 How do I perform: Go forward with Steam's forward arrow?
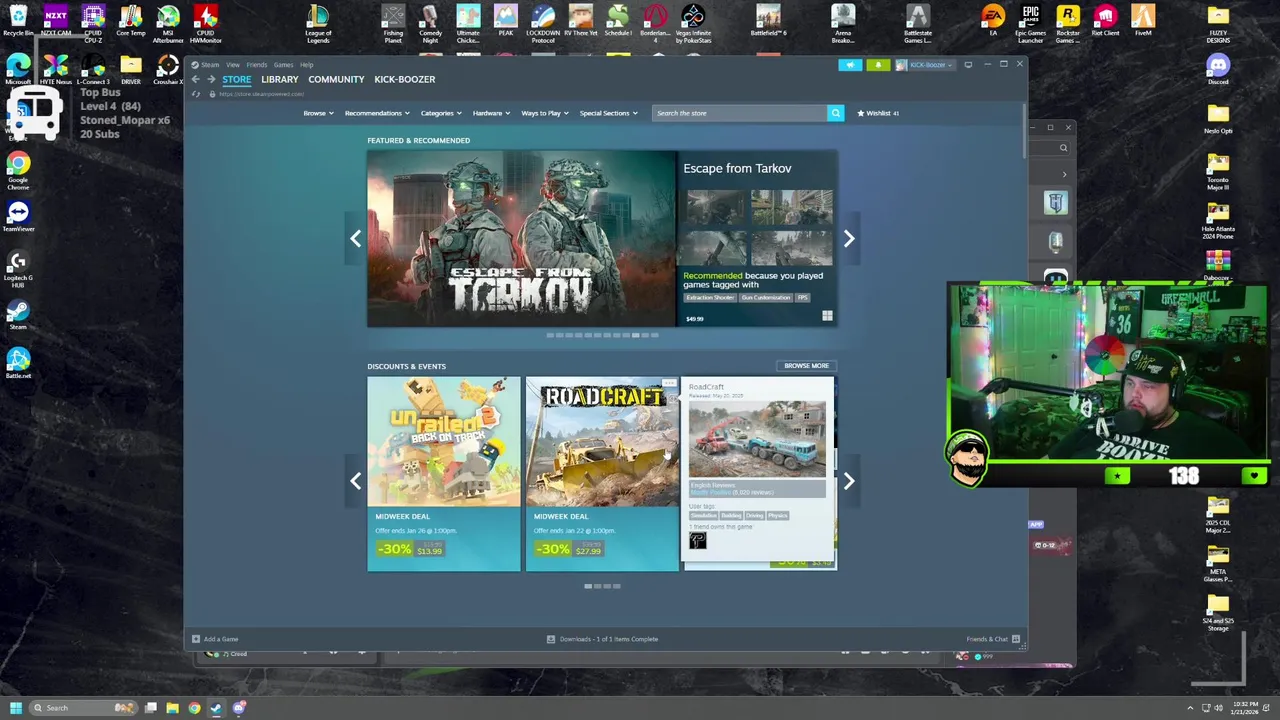click(x=210, y=79)
